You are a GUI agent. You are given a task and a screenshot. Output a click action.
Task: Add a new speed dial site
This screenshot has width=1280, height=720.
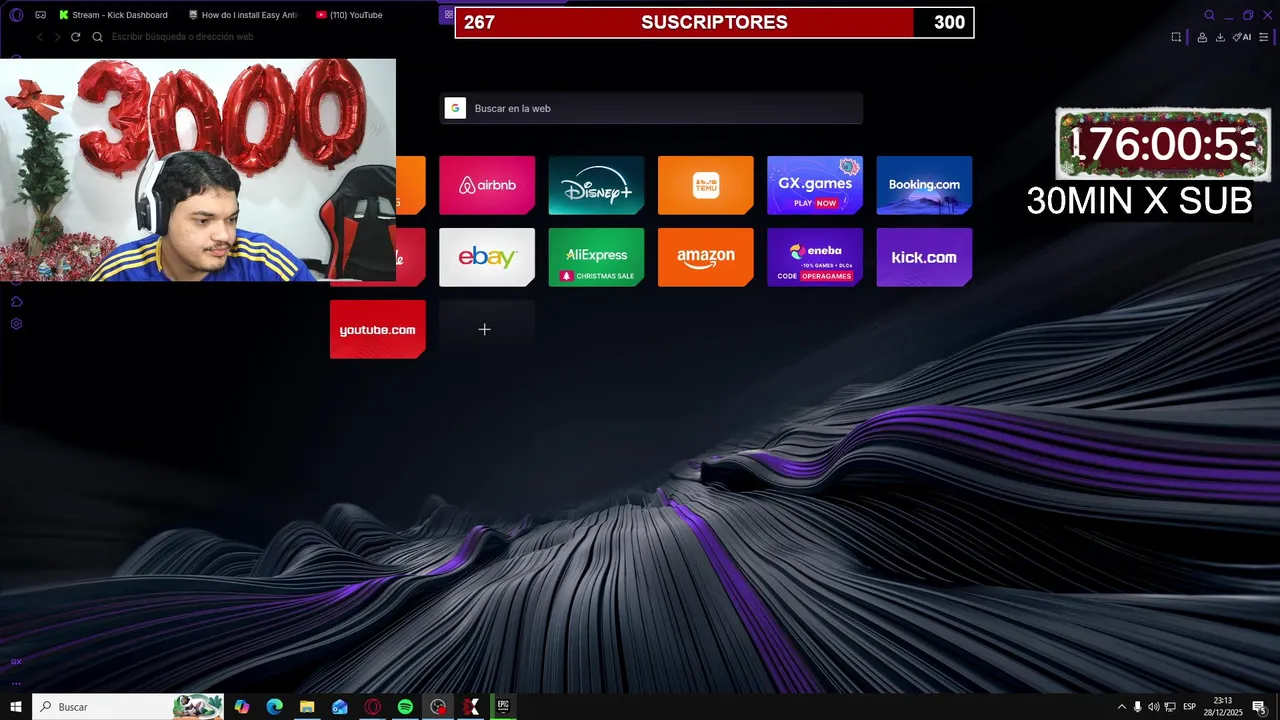[487, 329]
